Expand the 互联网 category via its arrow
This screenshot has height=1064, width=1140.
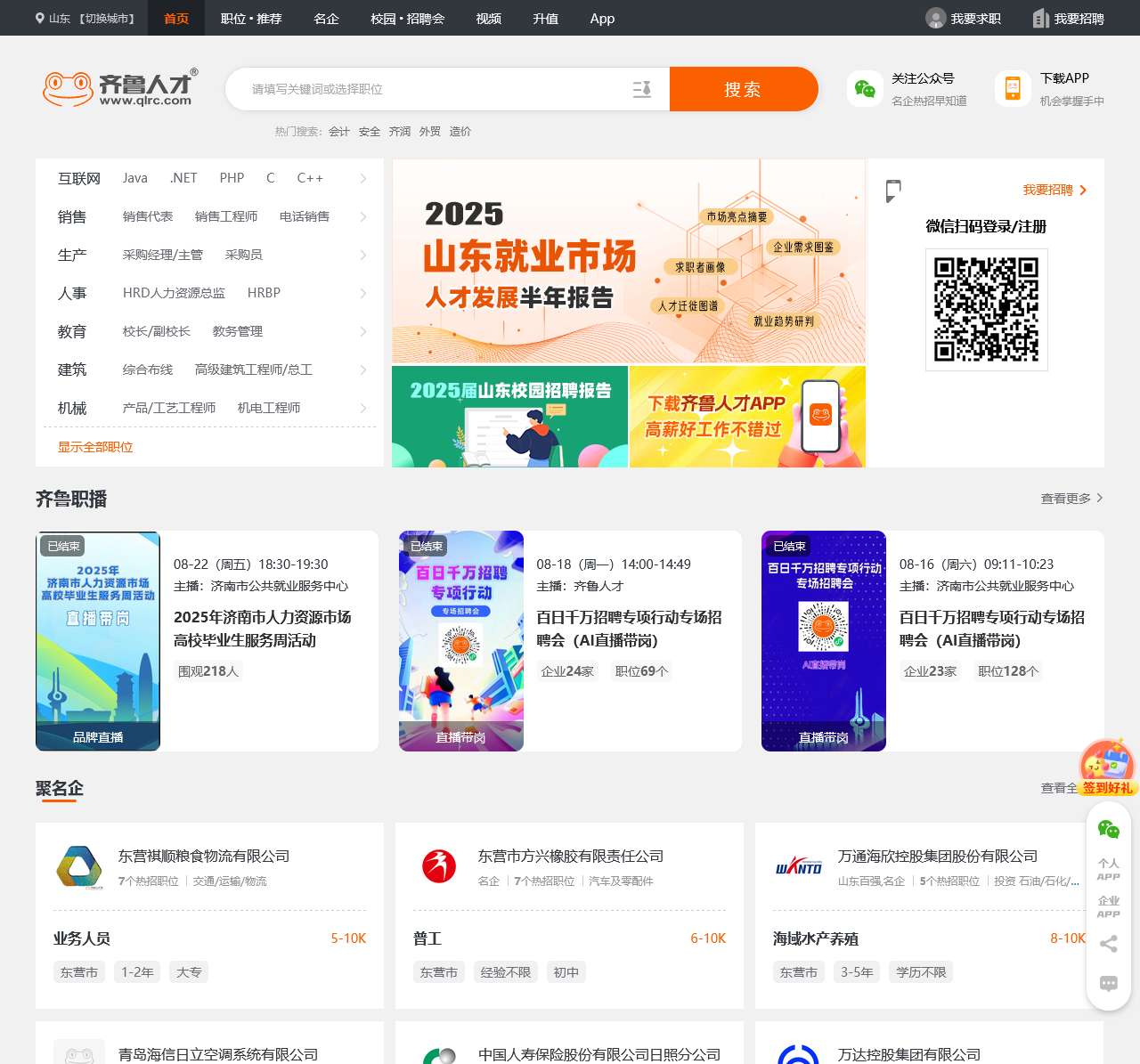[x=362, y=178]
